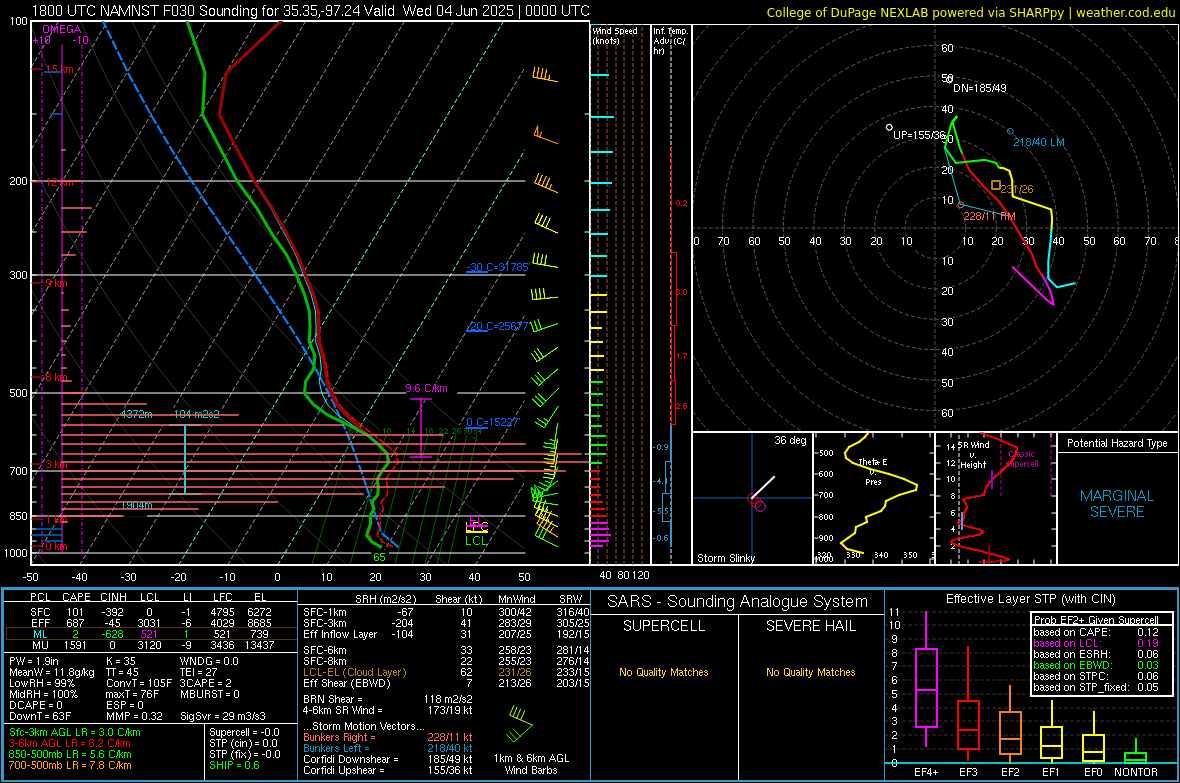Click the 104 m2s2 effective SRH label
Image resolution: width=1180 pixels, height=783 pixels.
(196, 414)
